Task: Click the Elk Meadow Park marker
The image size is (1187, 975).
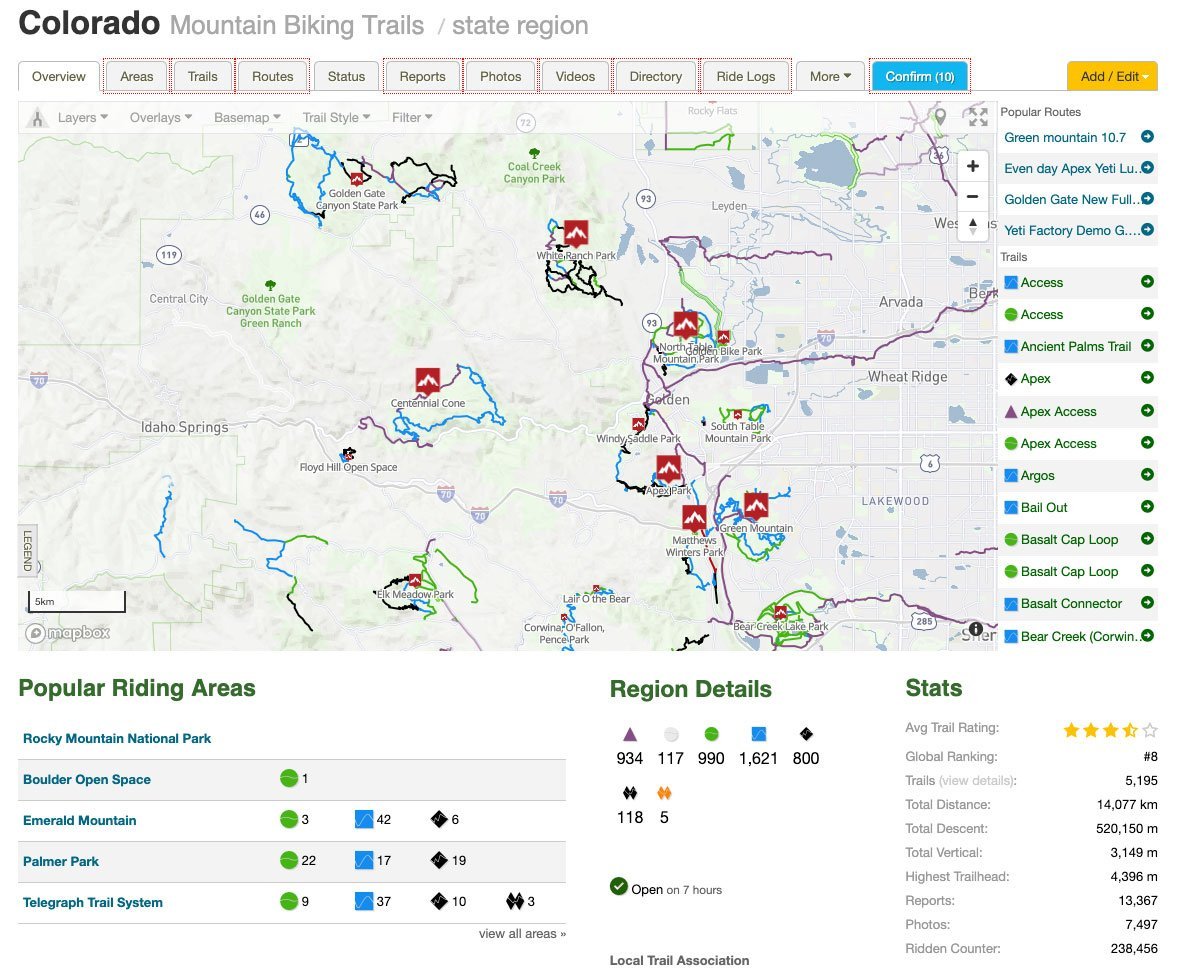Action: [x=415, y=581]
